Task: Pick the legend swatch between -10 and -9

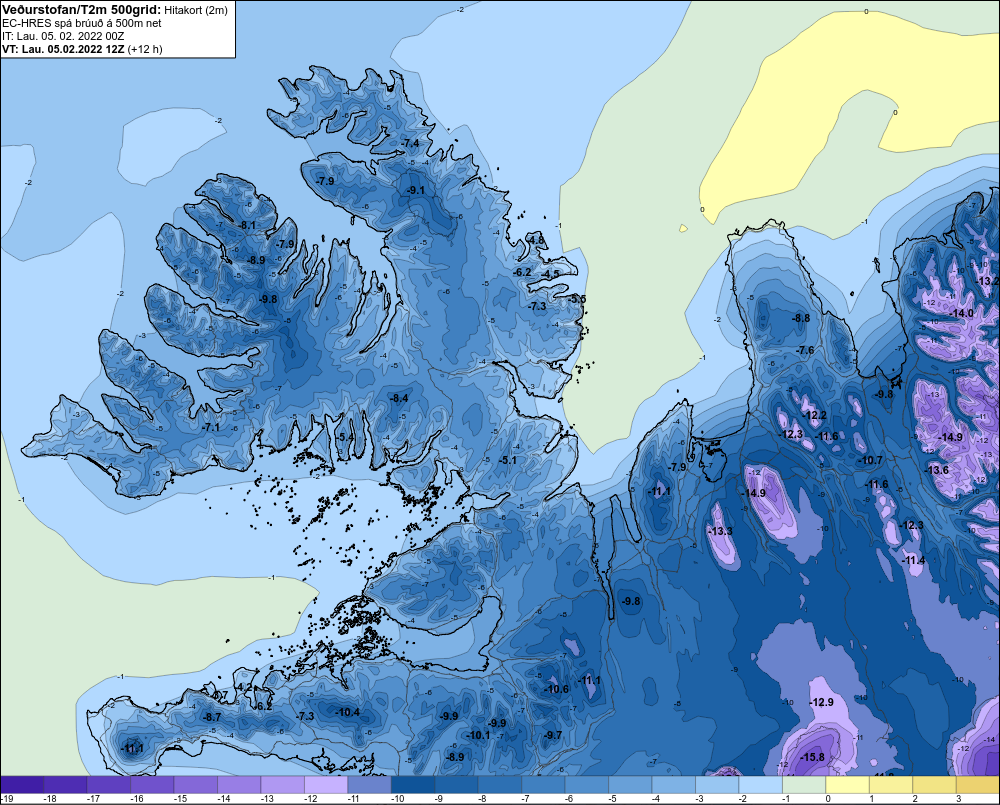Action: click(x=413, y=785)
